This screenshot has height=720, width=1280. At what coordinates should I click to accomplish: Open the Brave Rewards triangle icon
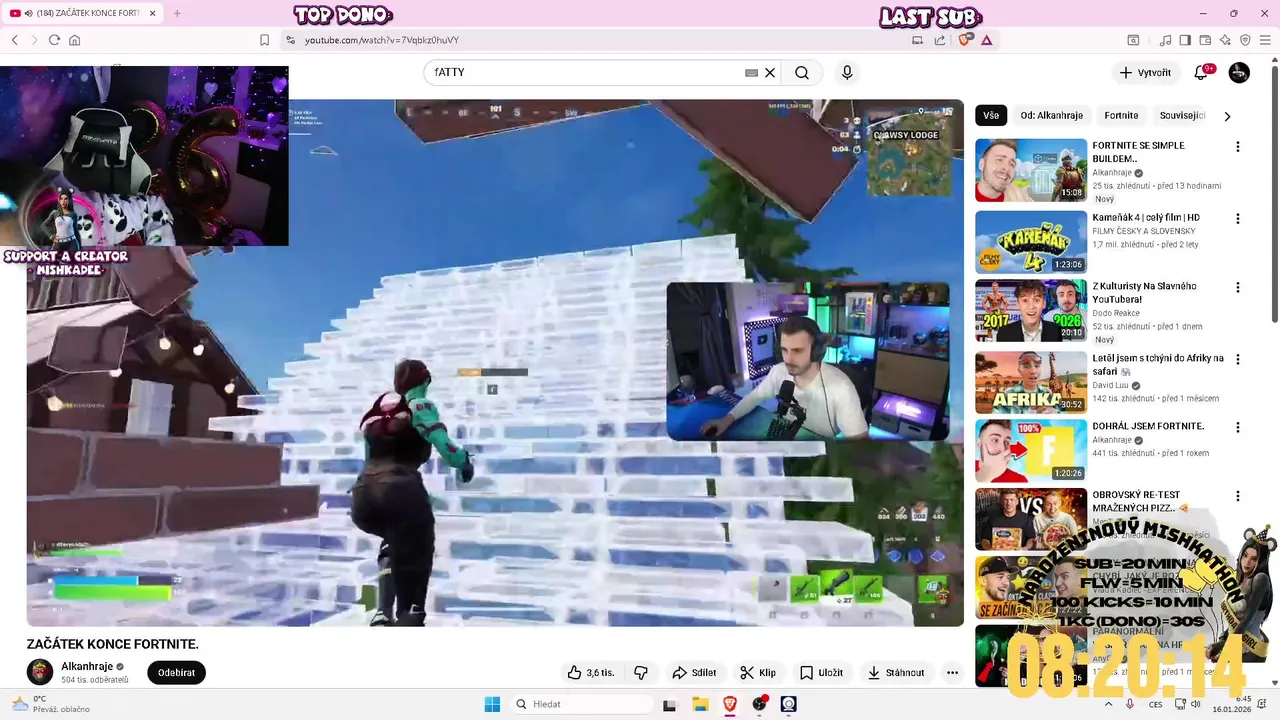point(986,40)
